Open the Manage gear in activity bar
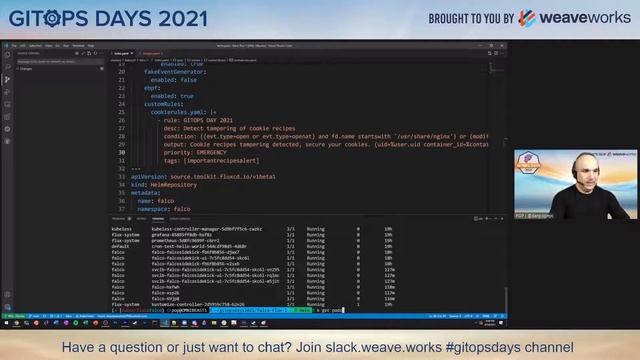This screenshot has width=640, height=360. (7, 307)
